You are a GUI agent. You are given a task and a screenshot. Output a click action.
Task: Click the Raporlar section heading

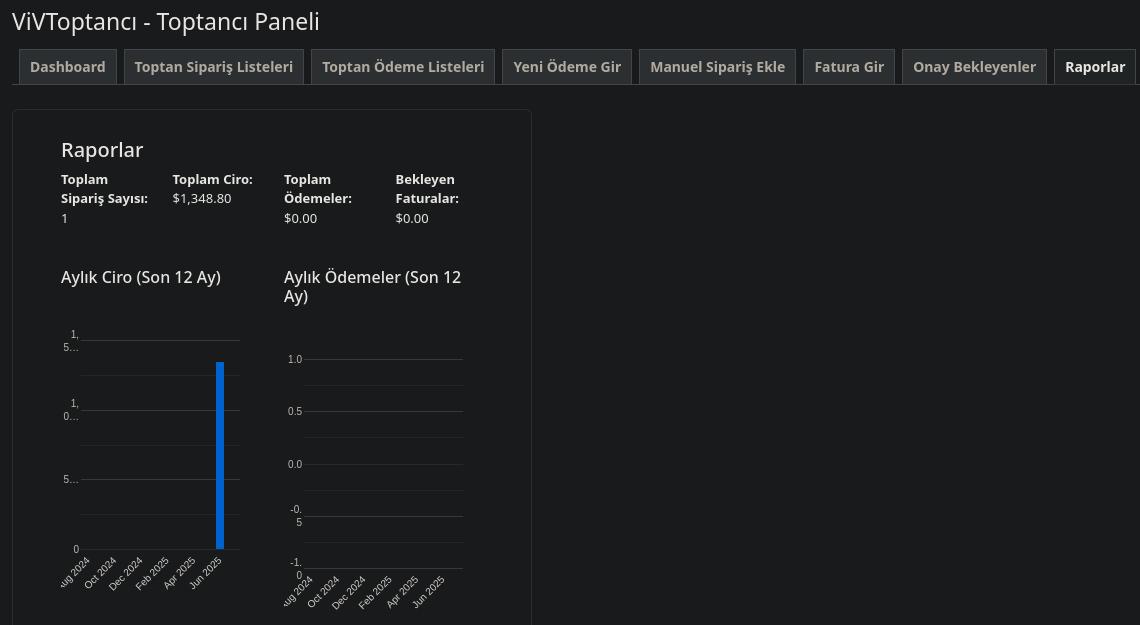click(x=102, y=150)
